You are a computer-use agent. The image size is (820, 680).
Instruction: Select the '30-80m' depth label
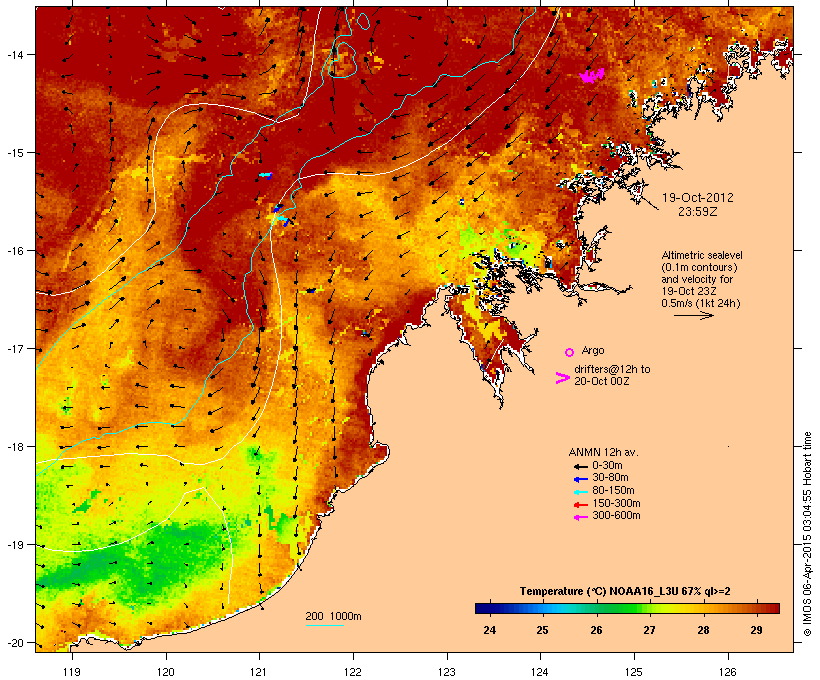click(610, 478)
